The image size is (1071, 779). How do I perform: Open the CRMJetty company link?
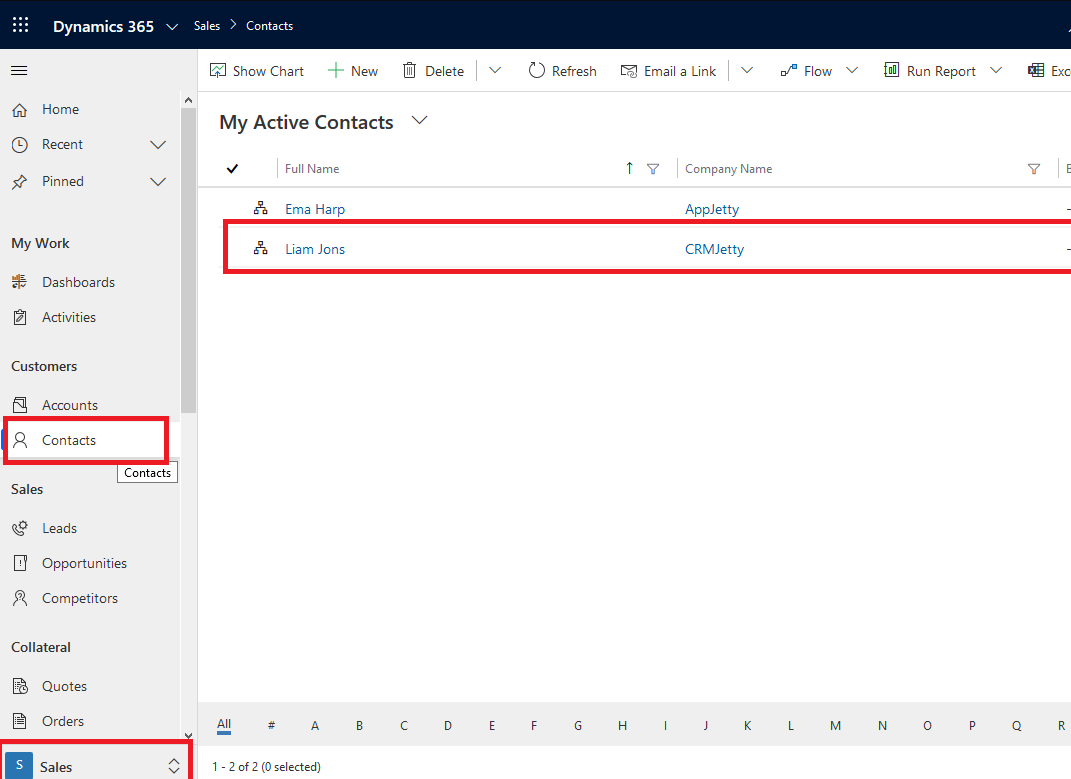pyautogui.click(x=714, y=249)
